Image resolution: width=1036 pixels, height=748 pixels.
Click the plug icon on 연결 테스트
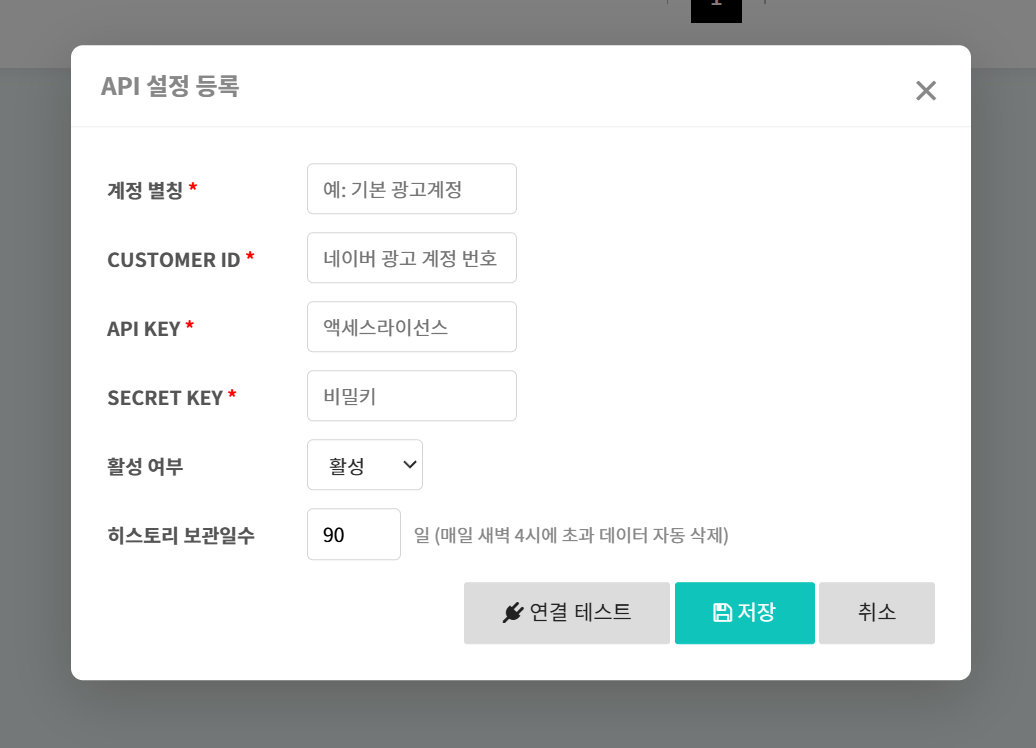513,613
